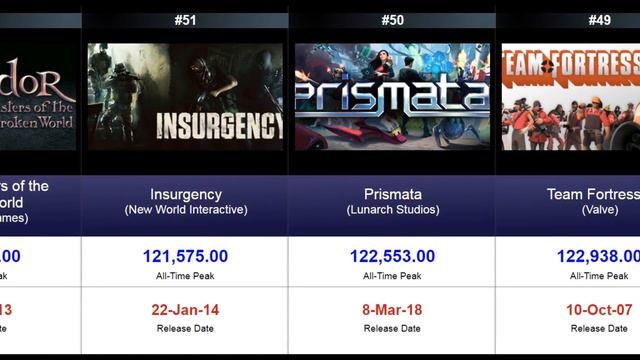This screenshot has width=640, height=360.
Task: Click the Prismata title text
Action: pyautogui.click(x=393, y=194)
